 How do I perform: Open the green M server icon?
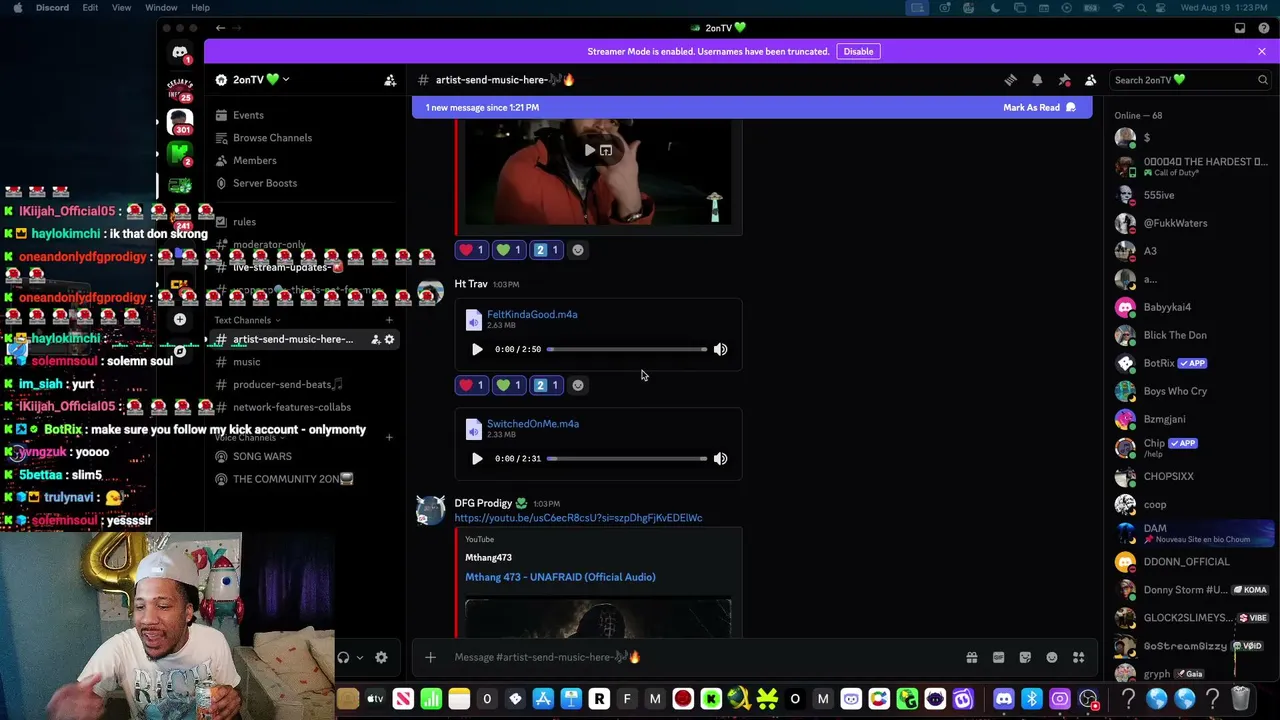180,153
